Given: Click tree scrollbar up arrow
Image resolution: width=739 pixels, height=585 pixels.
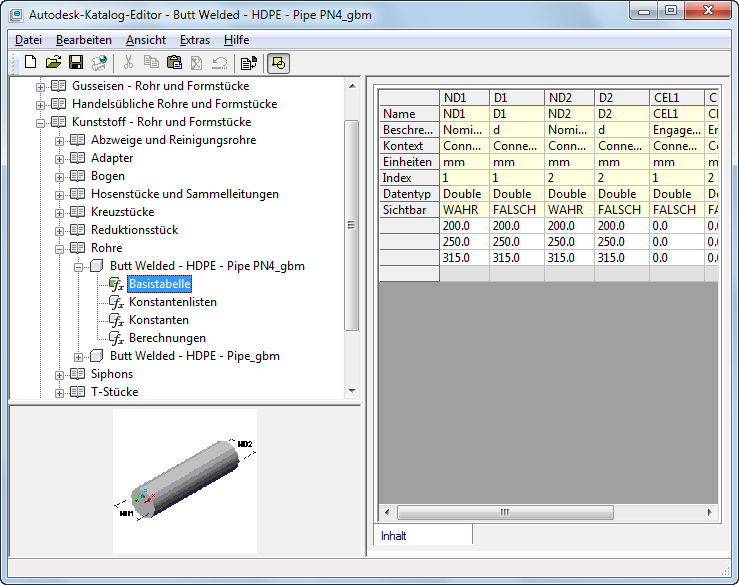Looking at the screenshot, I should (352, 86).
